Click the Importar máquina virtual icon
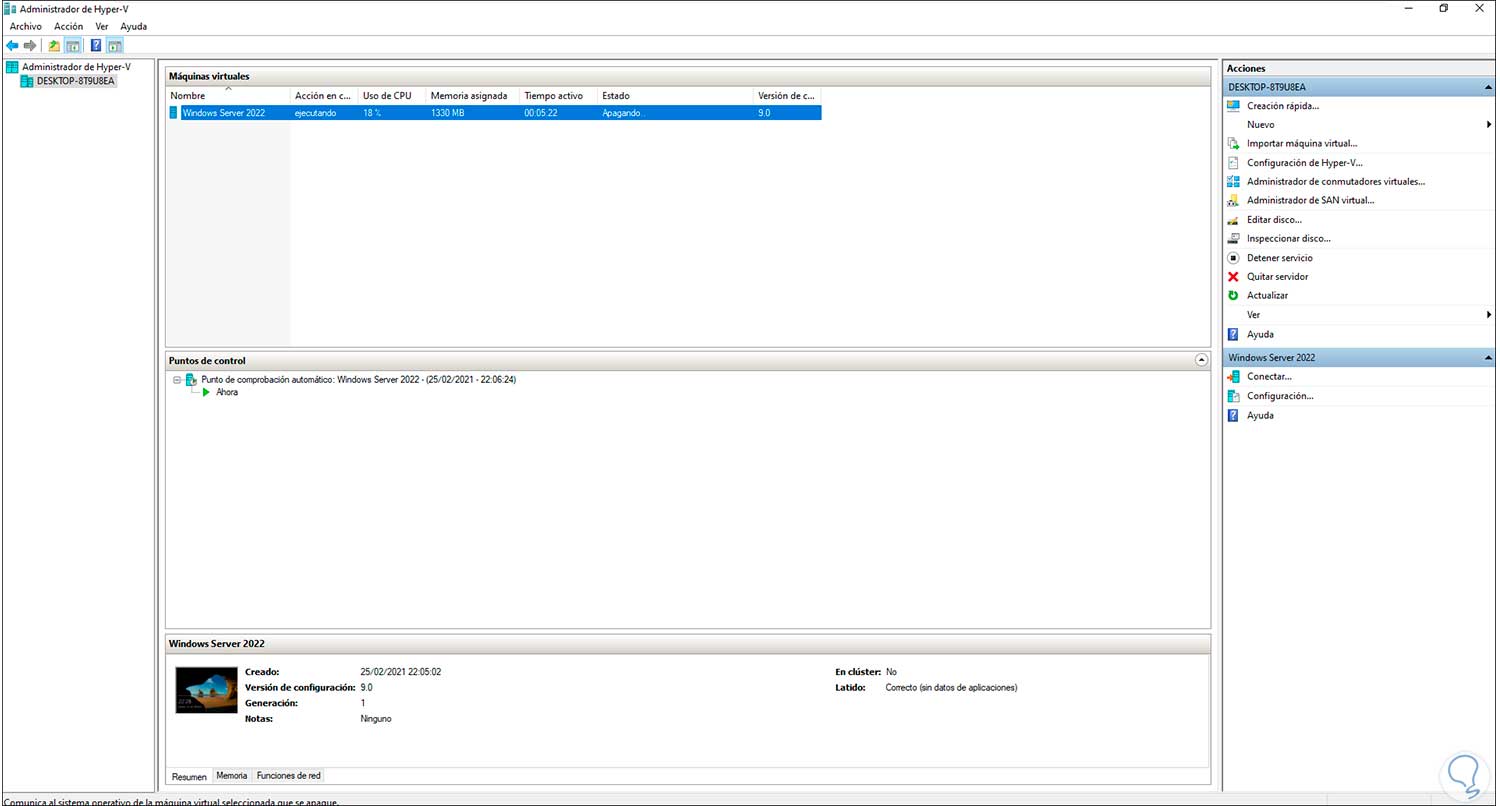The image size is (1500, 806). [1233, 144]
